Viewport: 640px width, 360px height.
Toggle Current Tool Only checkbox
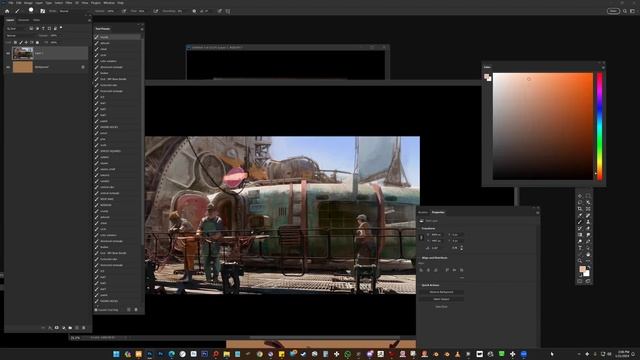[x=96, y=310]
